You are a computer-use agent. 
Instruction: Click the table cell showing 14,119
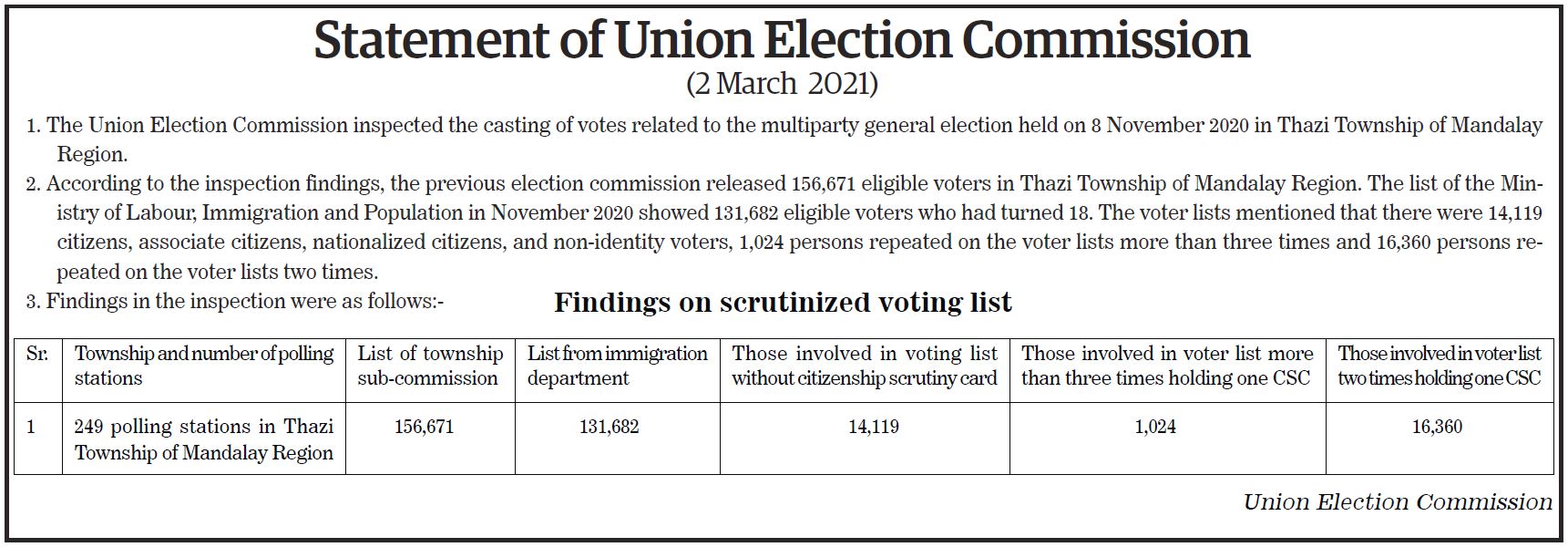[873, 427]
